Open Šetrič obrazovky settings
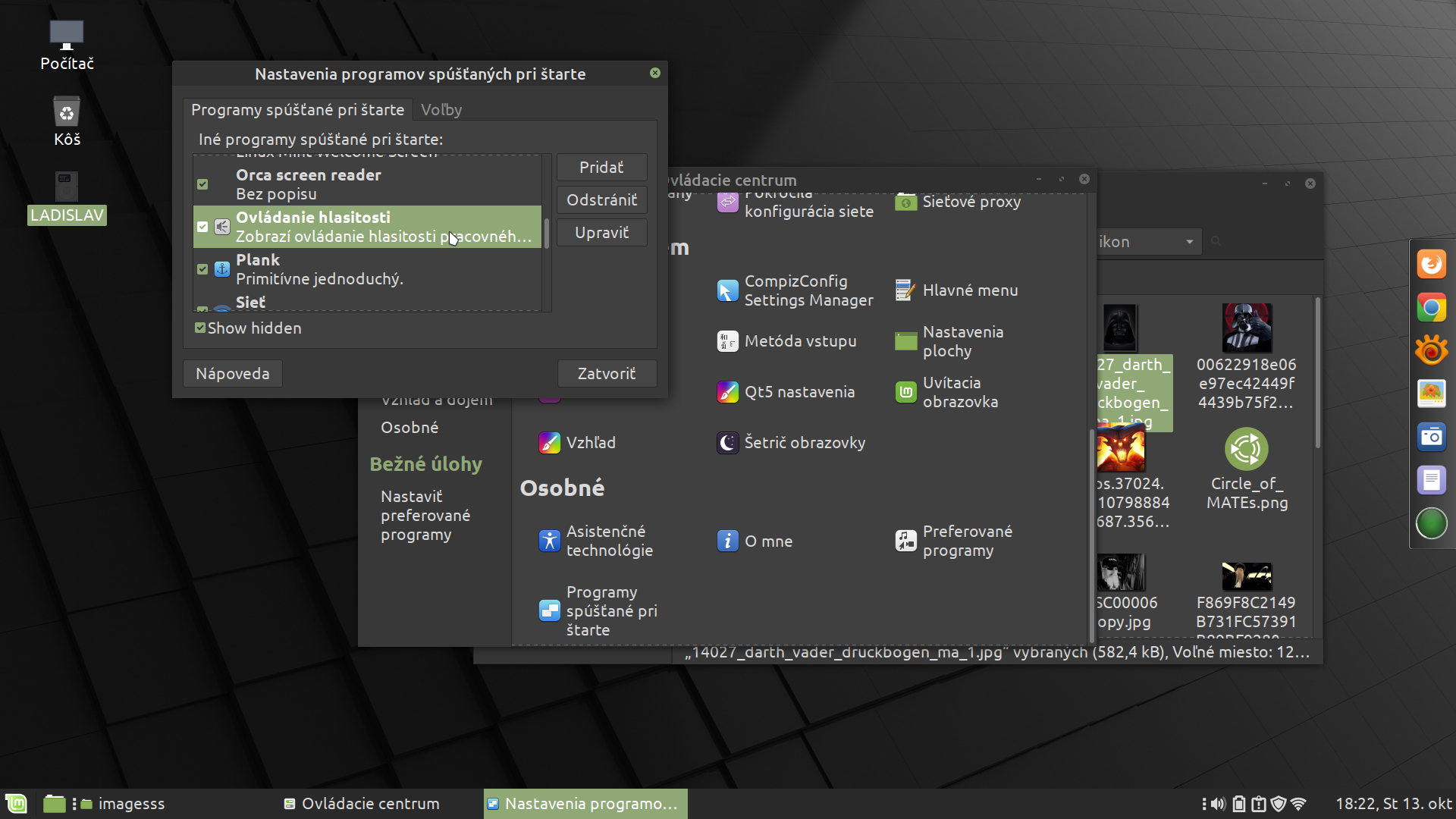Image resolution: width=1456 pixels, height=819 pixels. [727, 443]
